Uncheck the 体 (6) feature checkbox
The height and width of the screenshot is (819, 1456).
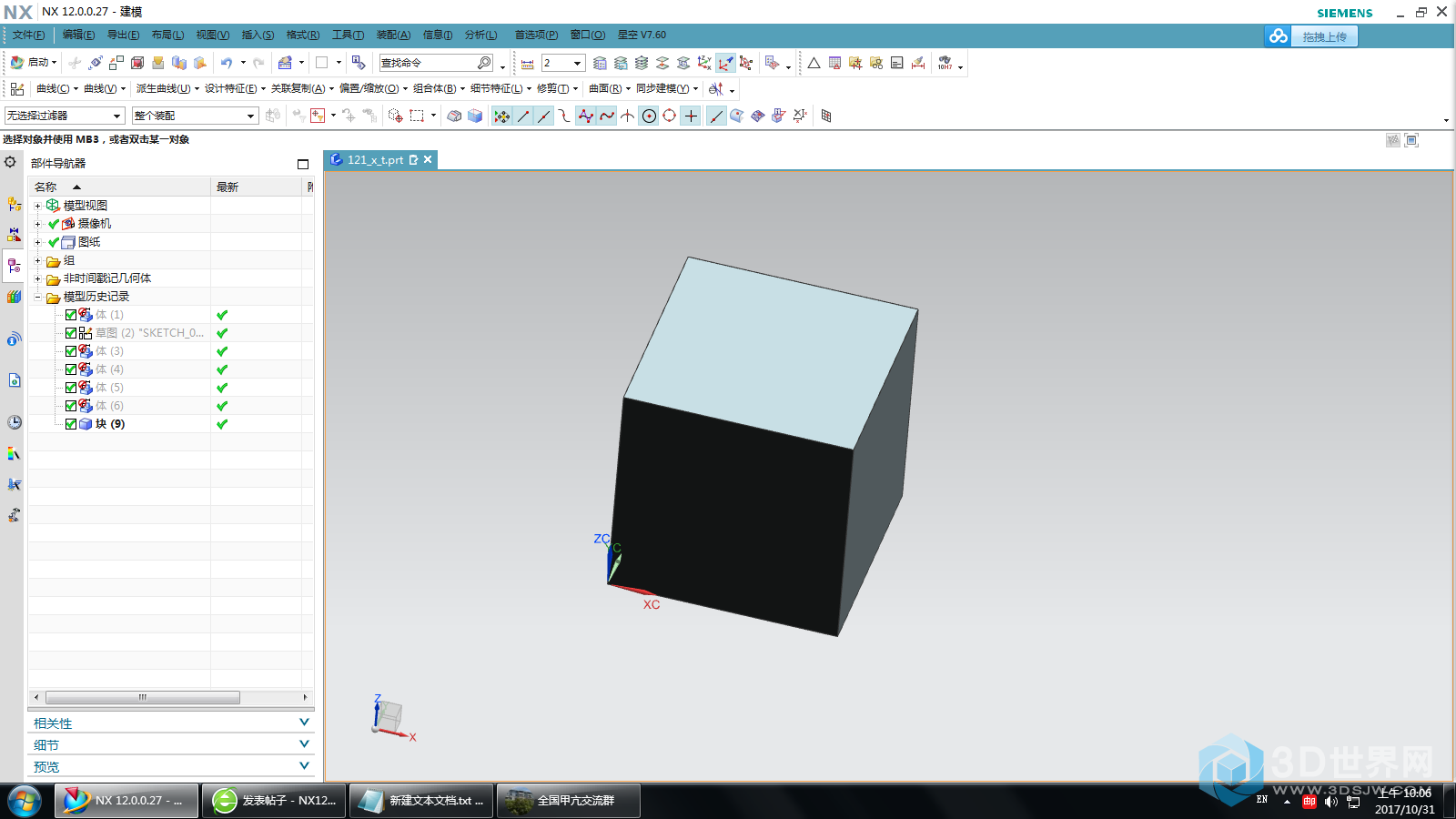(71, 406)
